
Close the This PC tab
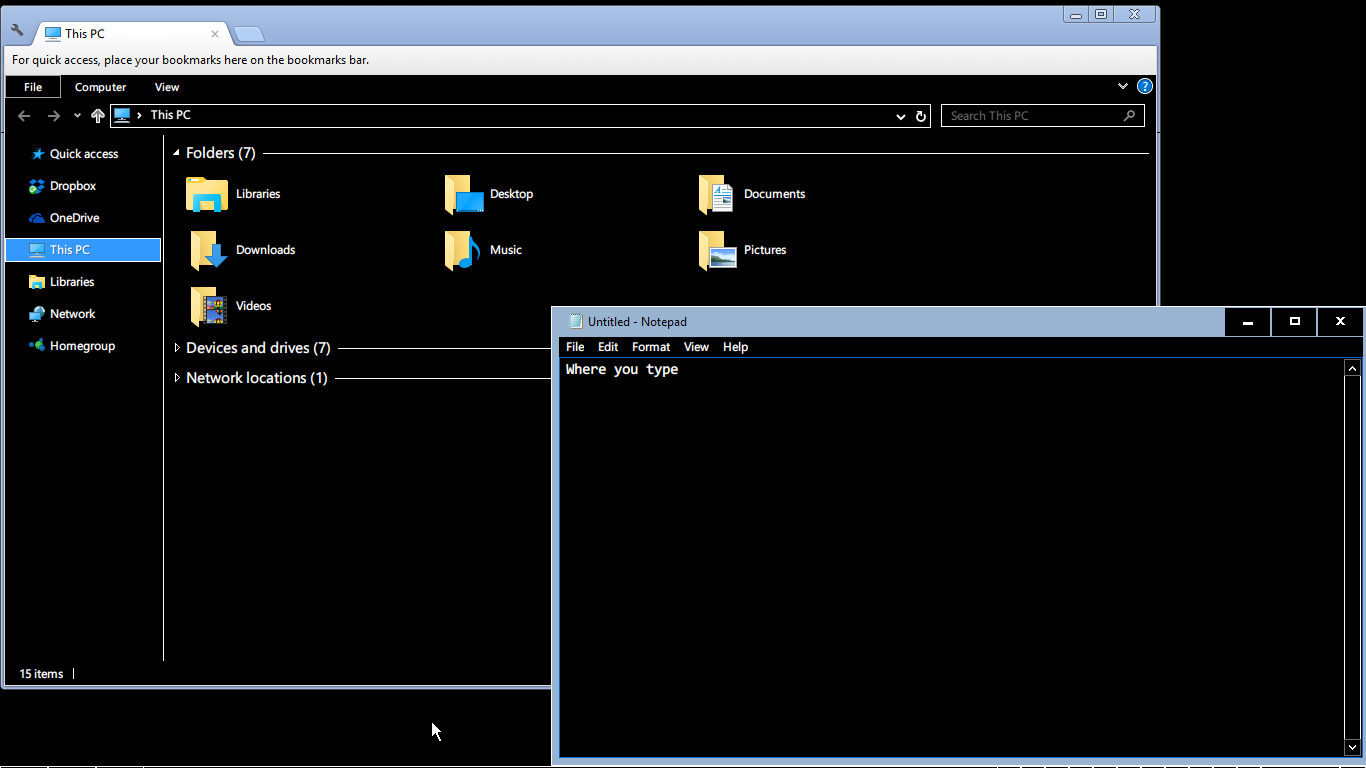(x=215, y=34)
